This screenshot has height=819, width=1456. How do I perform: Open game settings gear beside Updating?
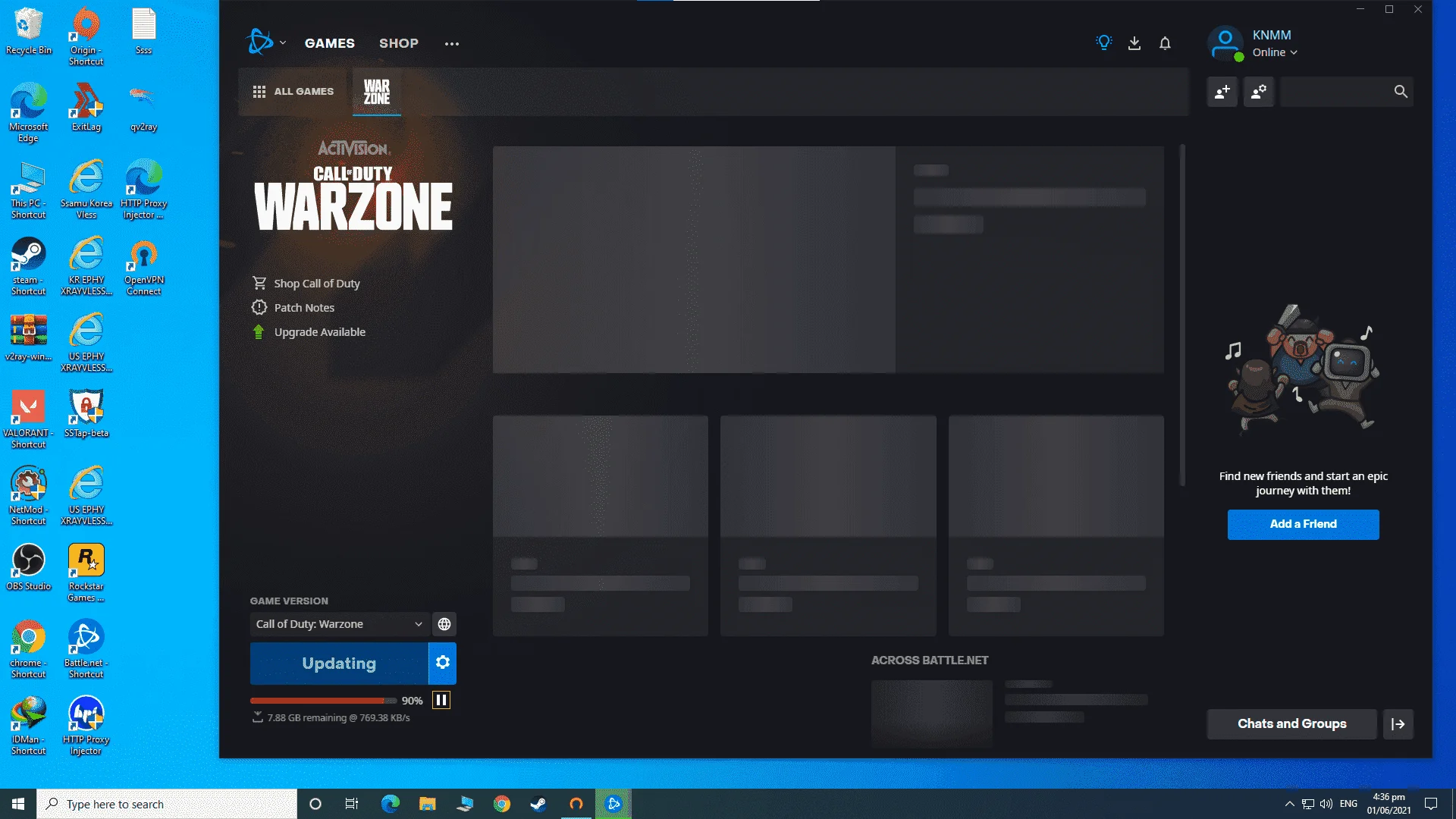(x=443, y=663)
